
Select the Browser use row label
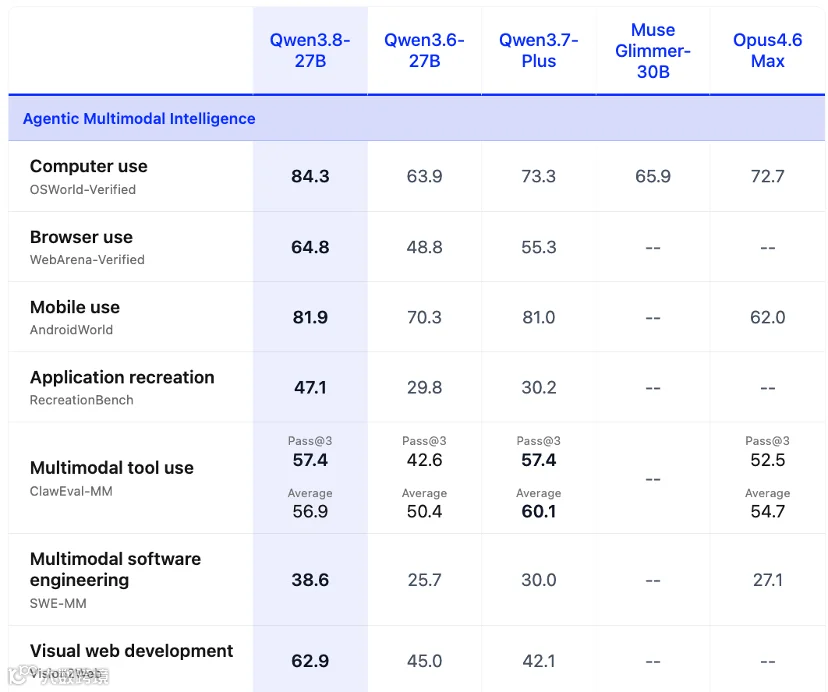(x=81, y=237)
